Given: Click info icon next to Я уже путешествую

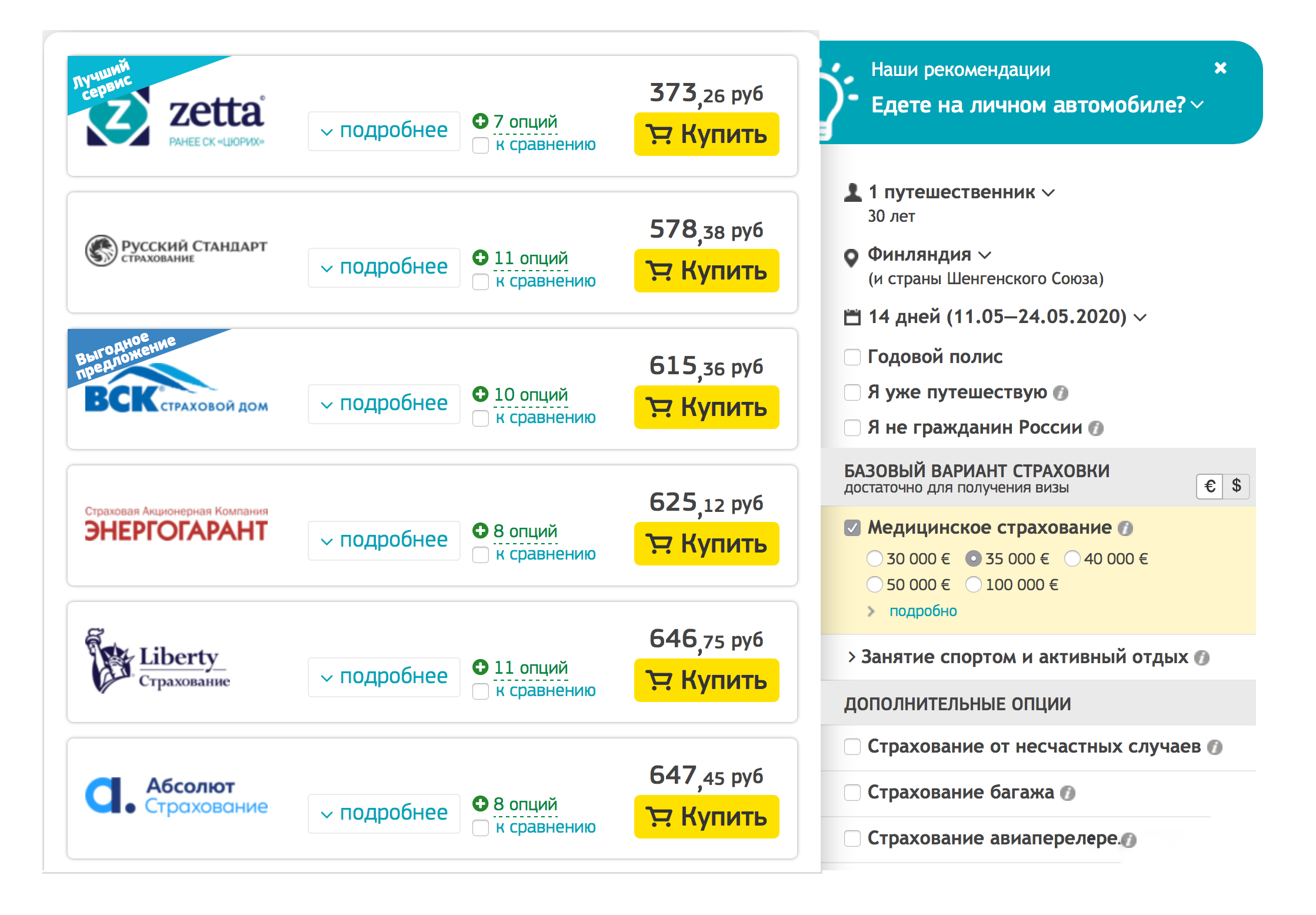Looking at the screenshot, I should point(1060,393).
